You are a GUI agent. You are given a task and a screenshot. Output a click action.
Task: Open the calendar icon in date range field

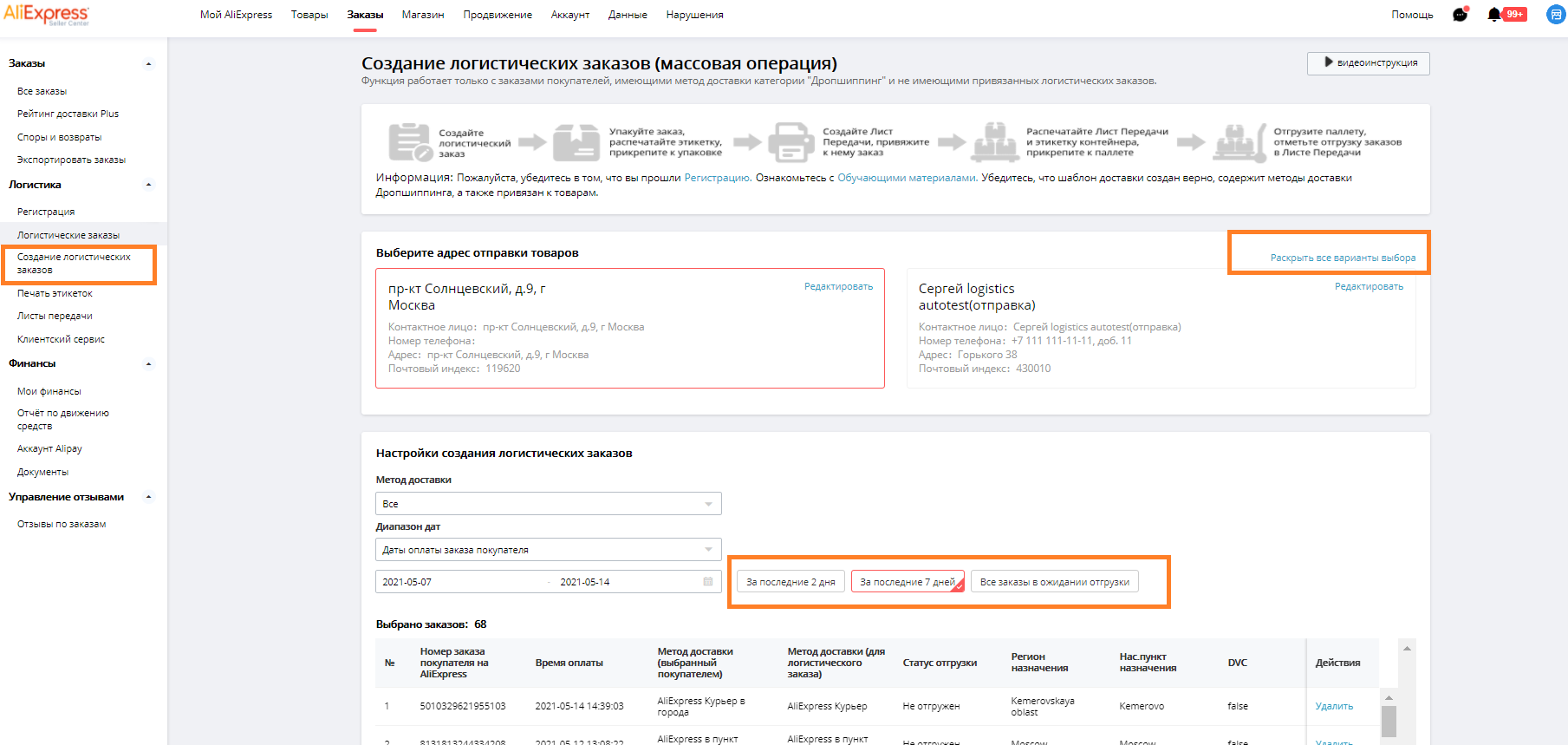[708, 582]
